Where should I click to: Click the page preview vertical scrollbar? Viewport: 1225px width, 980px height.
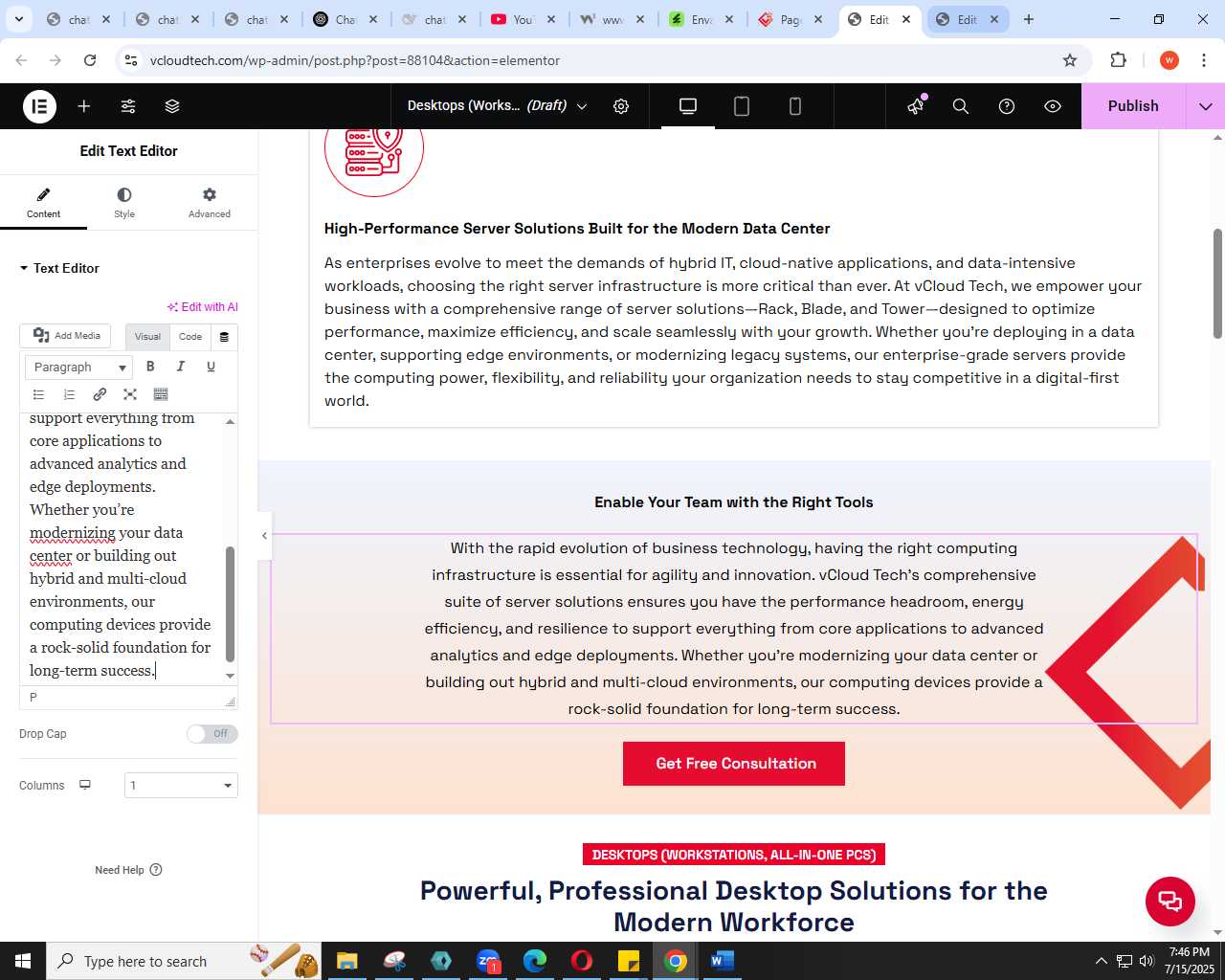1217,283
